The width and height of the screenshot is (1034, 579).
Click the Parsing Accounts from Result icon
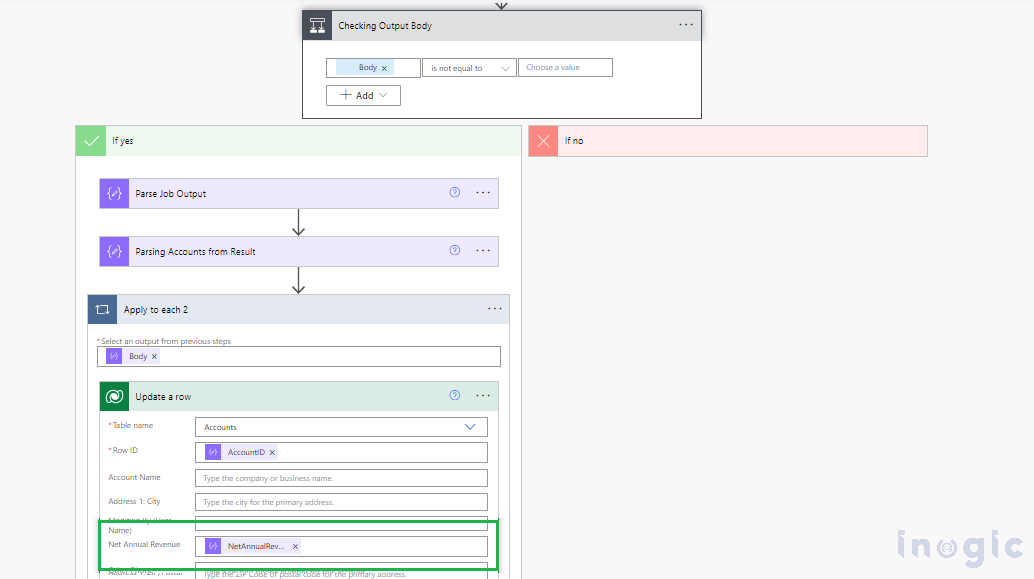[115, 251]
